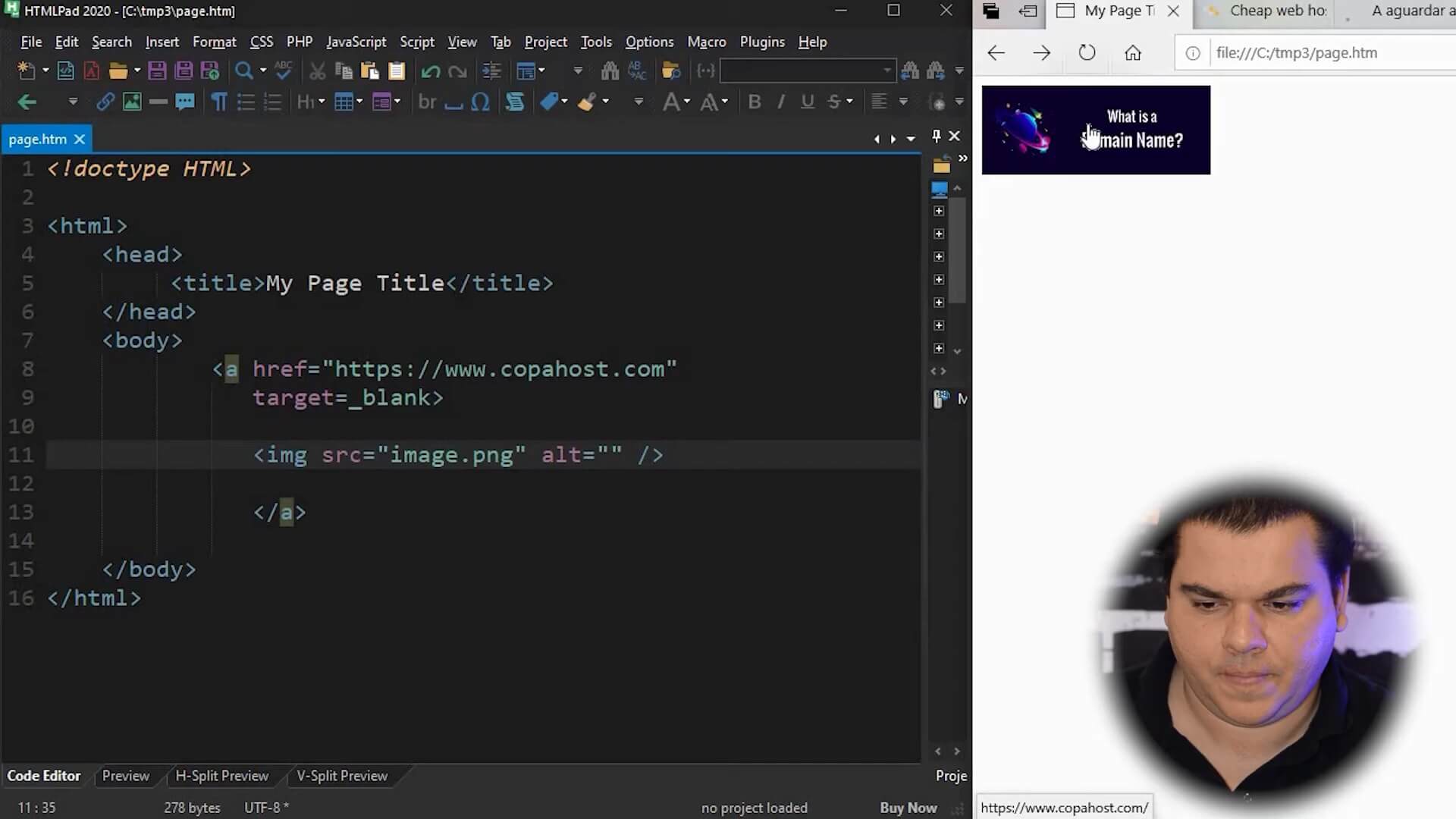Image resolution: width=1456 pixels, height=819 pixels.
Task: Open the blue tag dropdown arrow
Action: [565, 102]
